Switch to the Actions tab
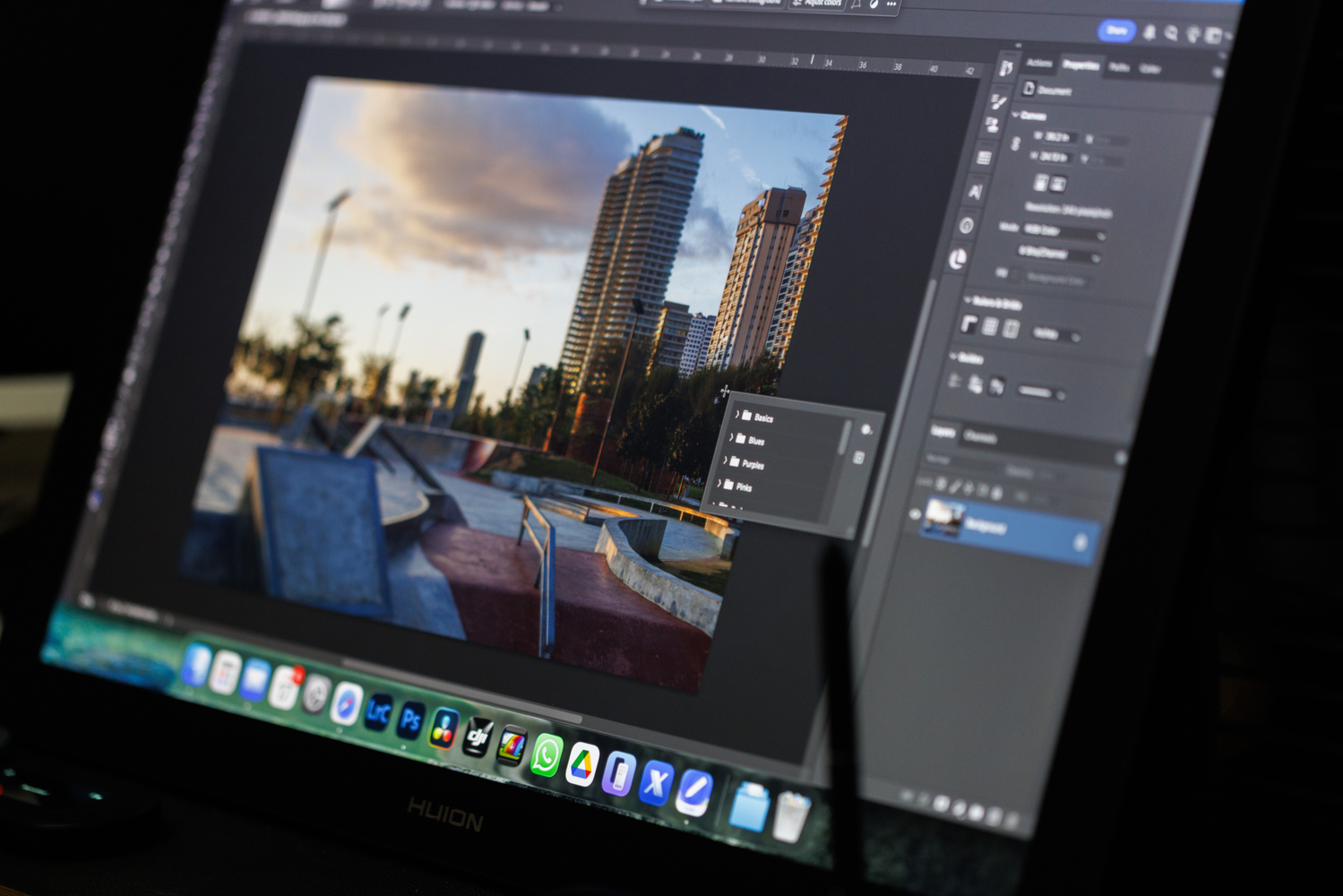This screenshot has height=896, width=1343. pyautogui.click(x=1039, y=63)
